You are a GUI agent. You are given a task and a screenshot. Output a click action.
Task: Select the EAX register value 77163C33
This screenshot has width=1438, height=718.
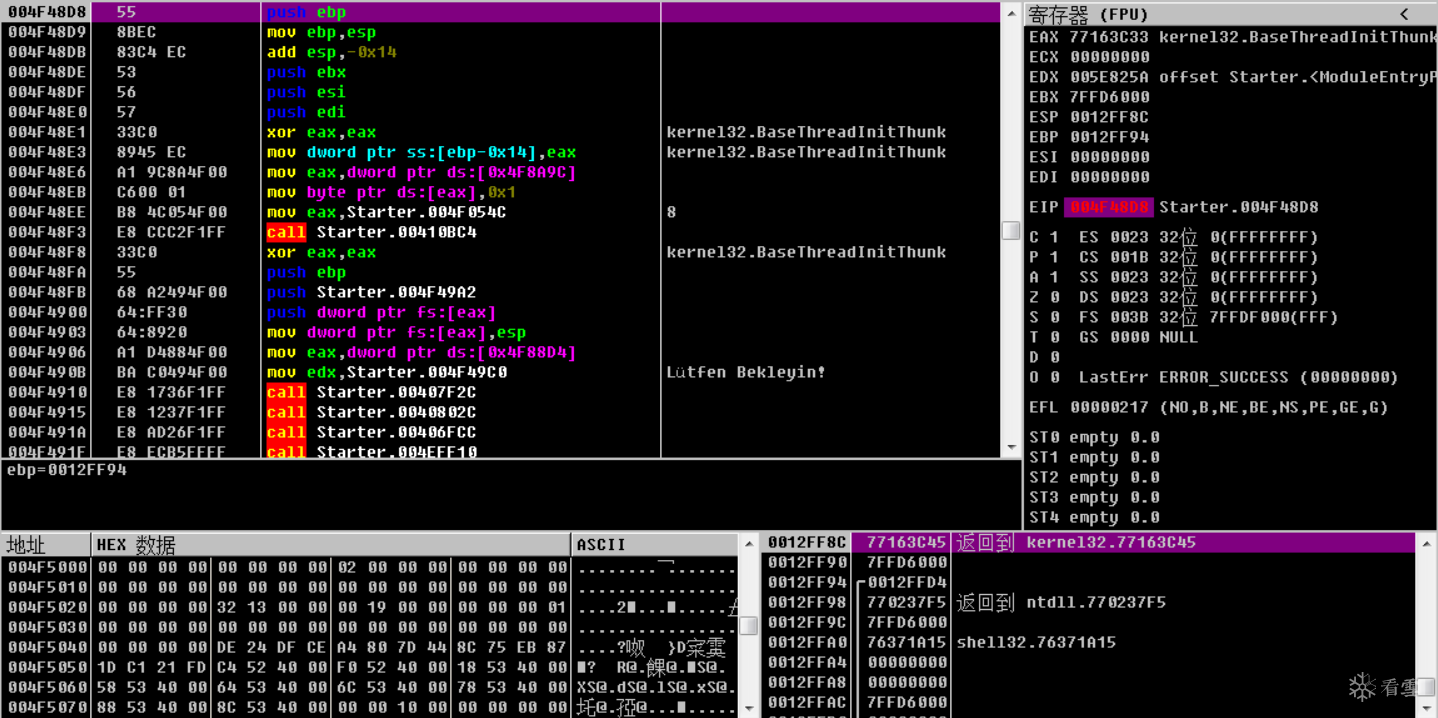tap(1109, 37)
